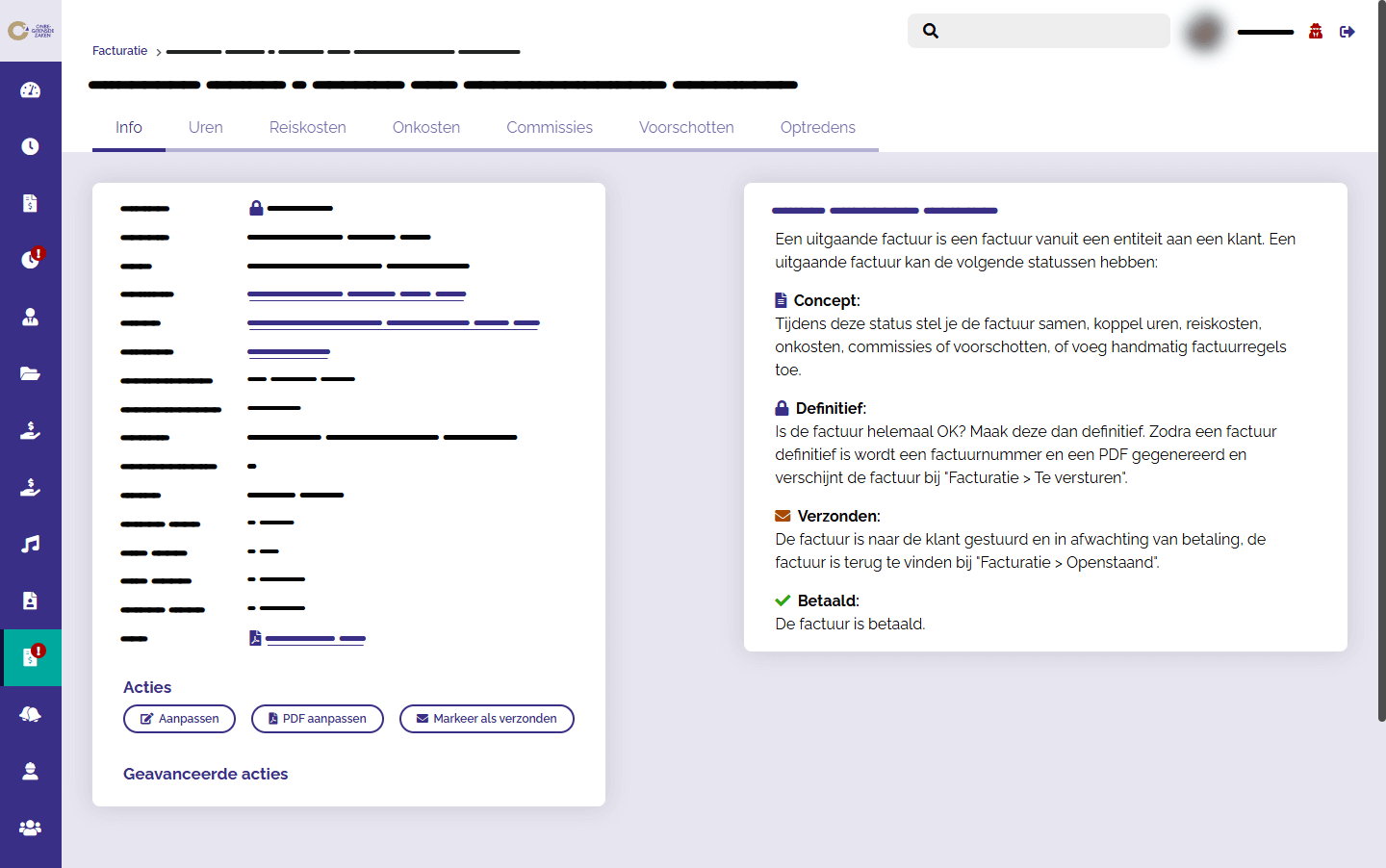1386x868 pixels.
Task: Click the Facturatie breadcrumb link
Action: pyautogui.click(x=119, y=50)
